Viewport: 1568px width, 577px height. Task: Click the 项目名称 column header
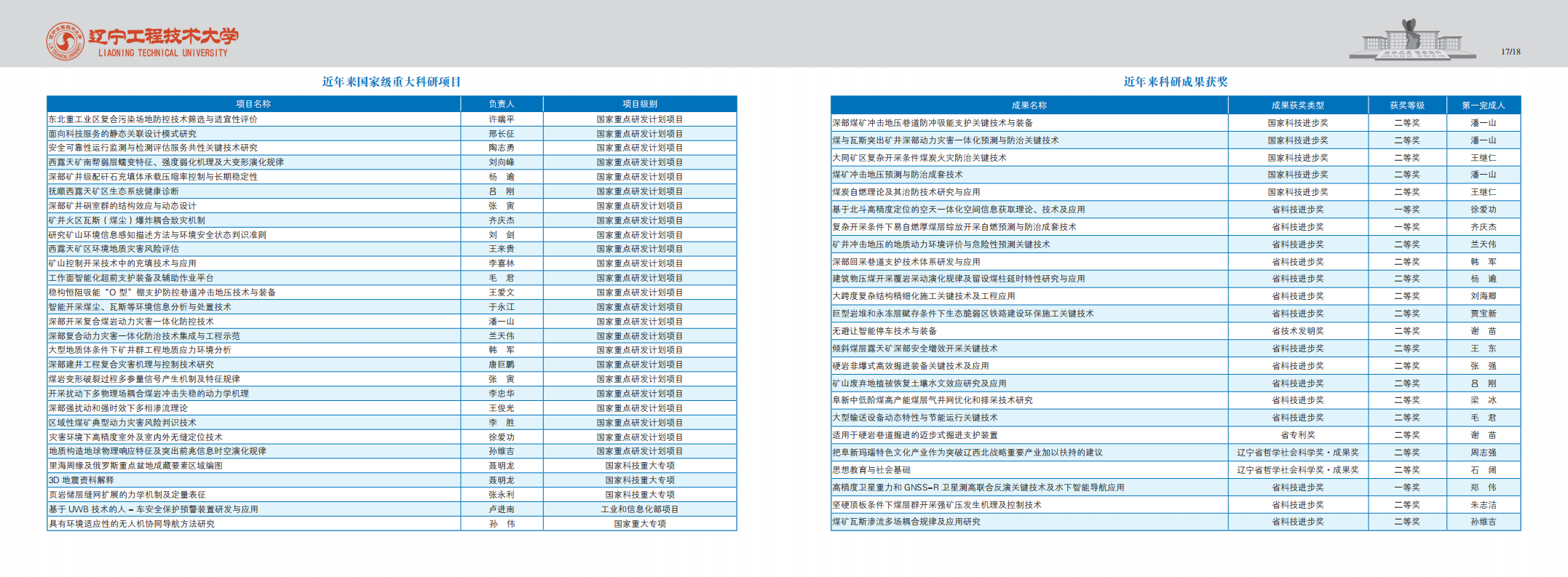coord(253,104)
